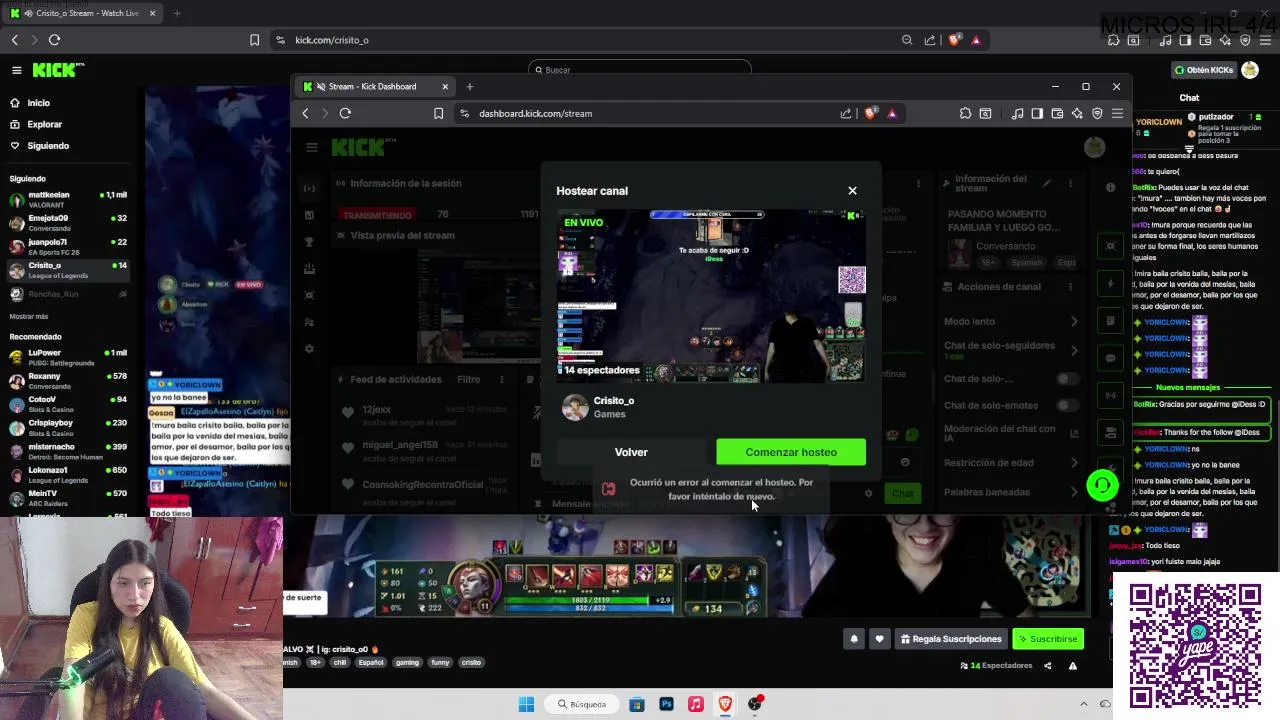Open new tab in dashboard window
The height and width of the screenshot is (720, 1280).
470,86
